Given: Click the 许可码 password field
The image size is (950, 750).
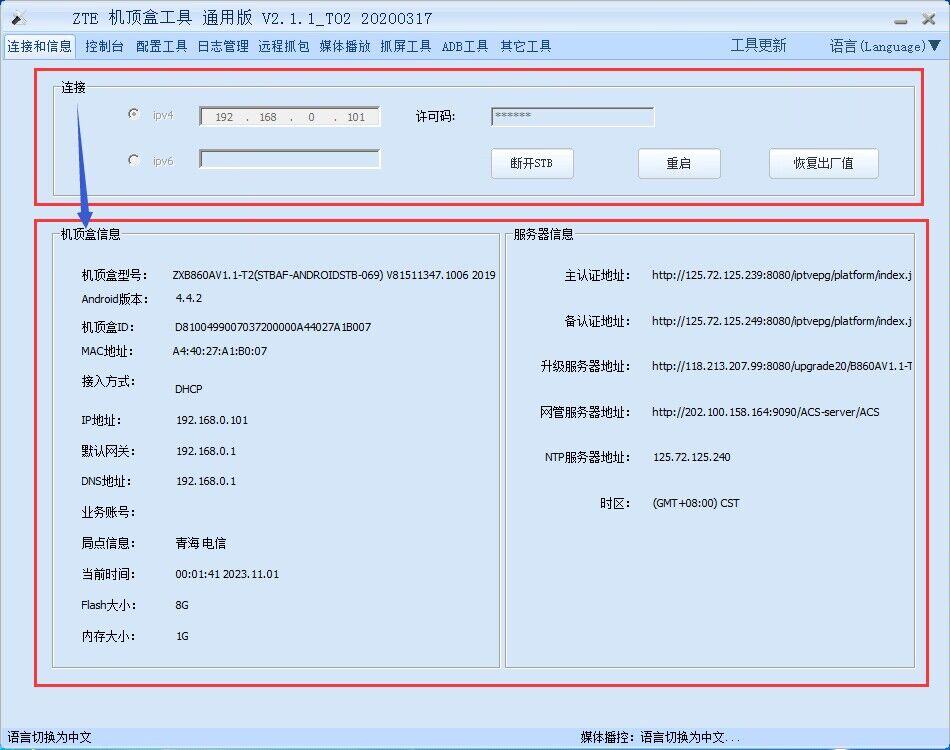Looking at the screenshot, I should [x=573, y=116].
